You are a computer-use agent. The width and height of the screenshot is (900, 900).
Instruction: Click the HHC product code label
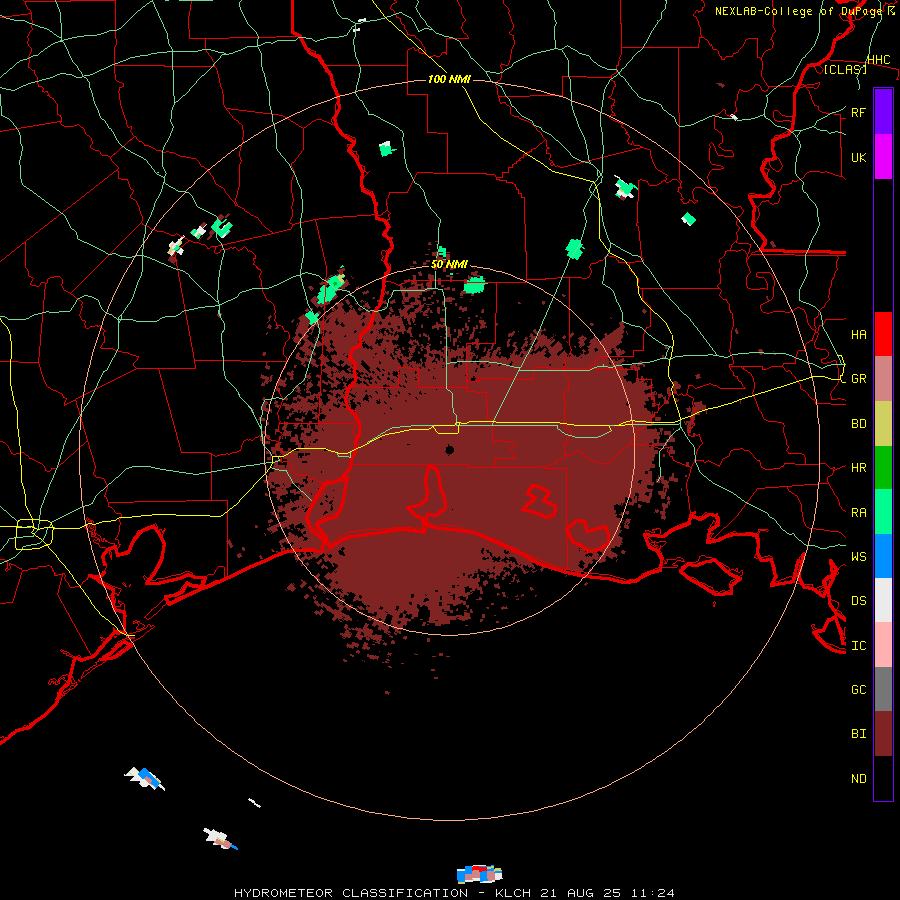tap(878, 60)
